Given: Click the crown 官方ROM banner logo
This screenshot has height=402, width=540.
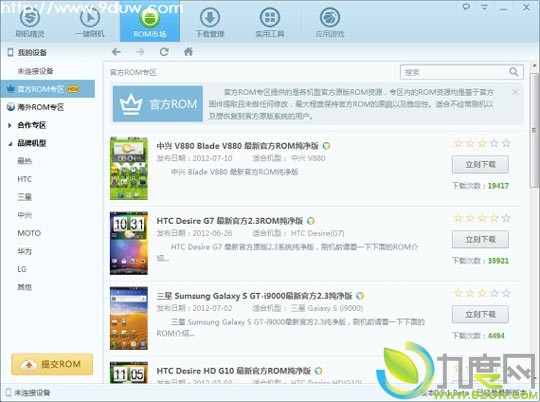Looking at the screenshot, I should click(x=158, y=104).
